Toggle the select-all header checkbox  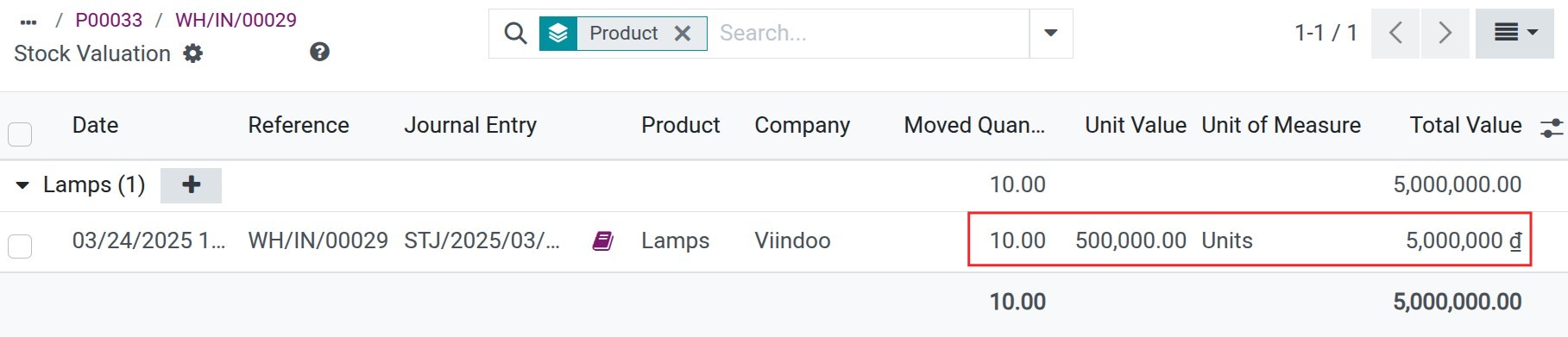click(20, 134)
